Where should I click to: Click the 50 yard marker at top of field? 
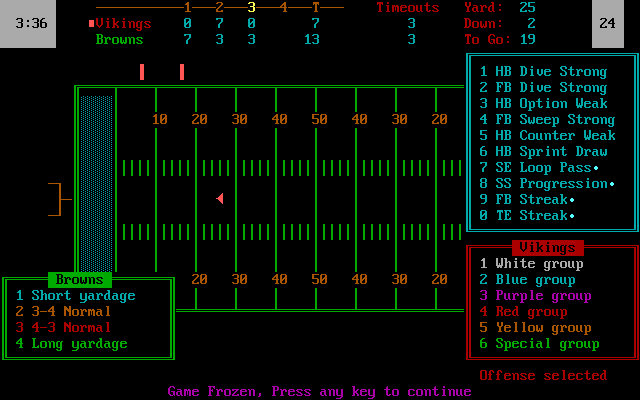point(320,119)
